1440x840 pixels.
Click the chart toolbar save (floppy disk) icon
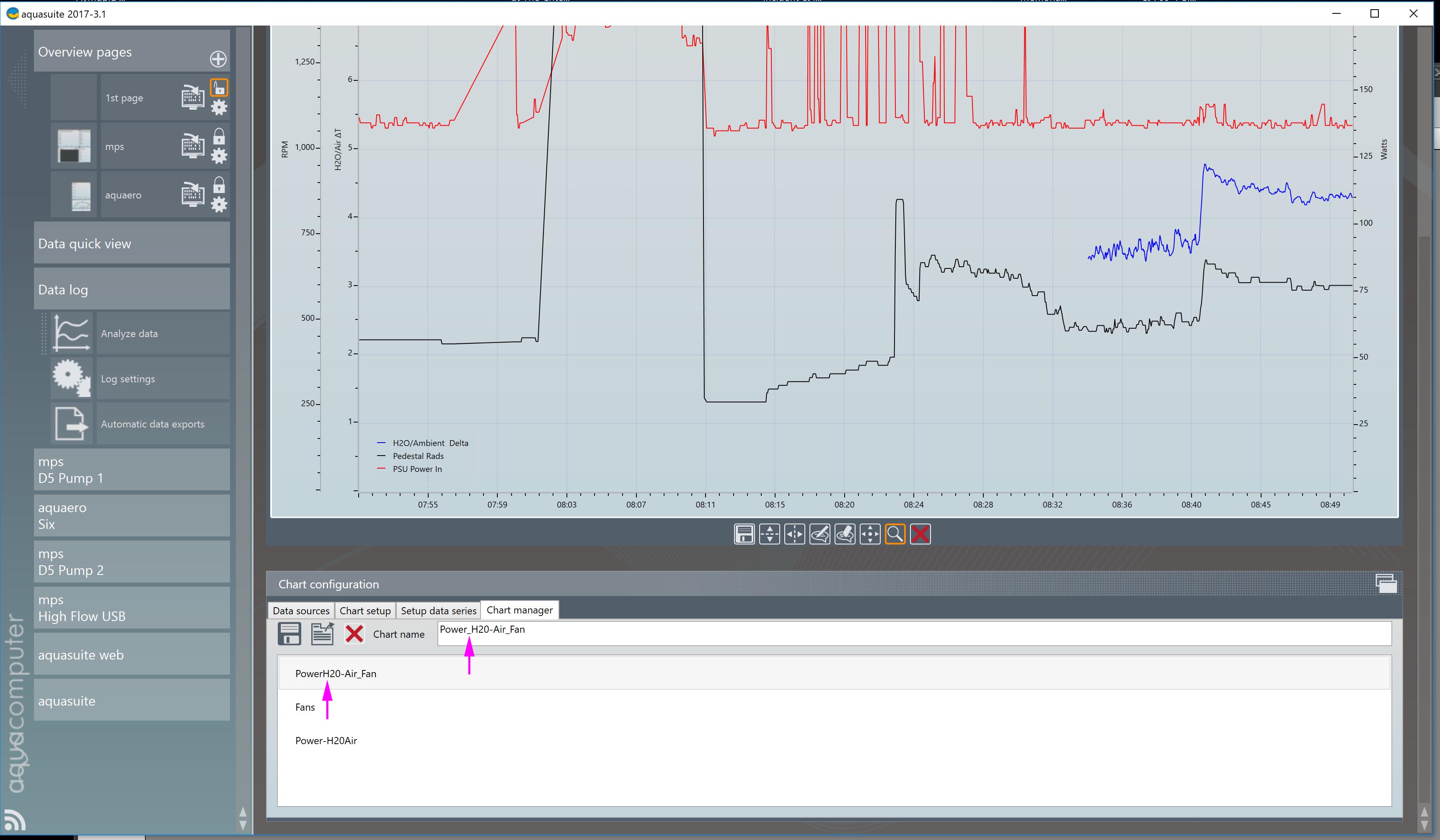(744, 534)
